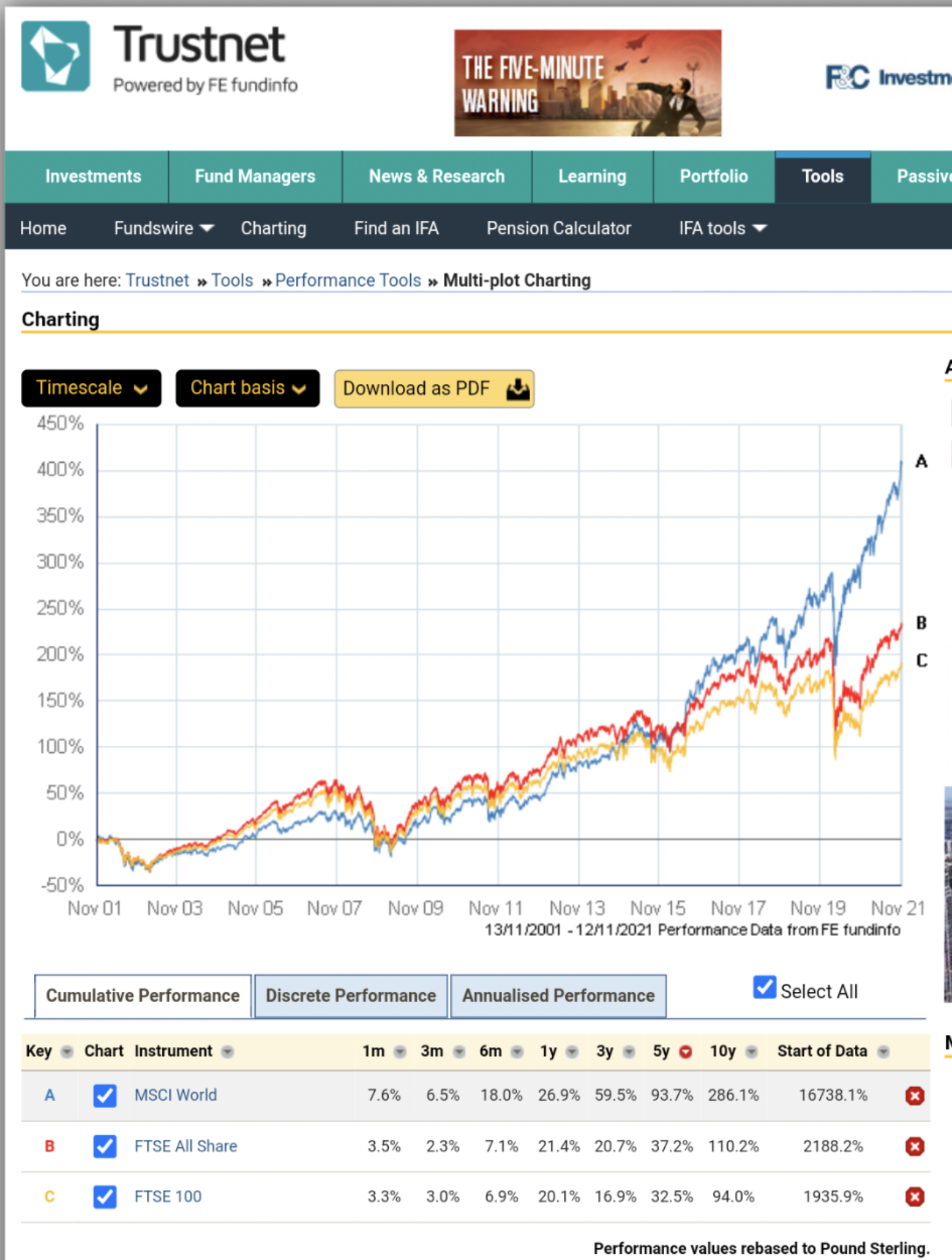Screen dimensions: 952x1260
Task: Click the Performance Tools breadcrumb link
Action: tap(348, 281)
